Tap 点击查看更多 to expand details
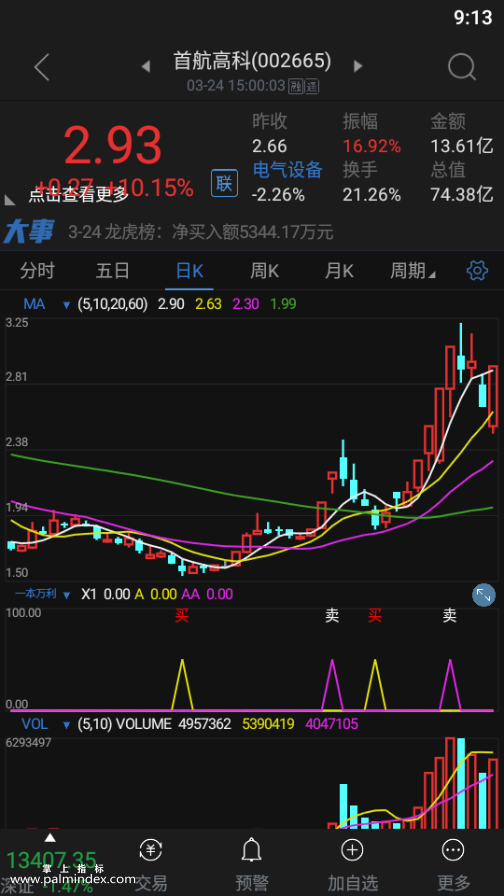504x896 pixels. [x=79, y=195]
